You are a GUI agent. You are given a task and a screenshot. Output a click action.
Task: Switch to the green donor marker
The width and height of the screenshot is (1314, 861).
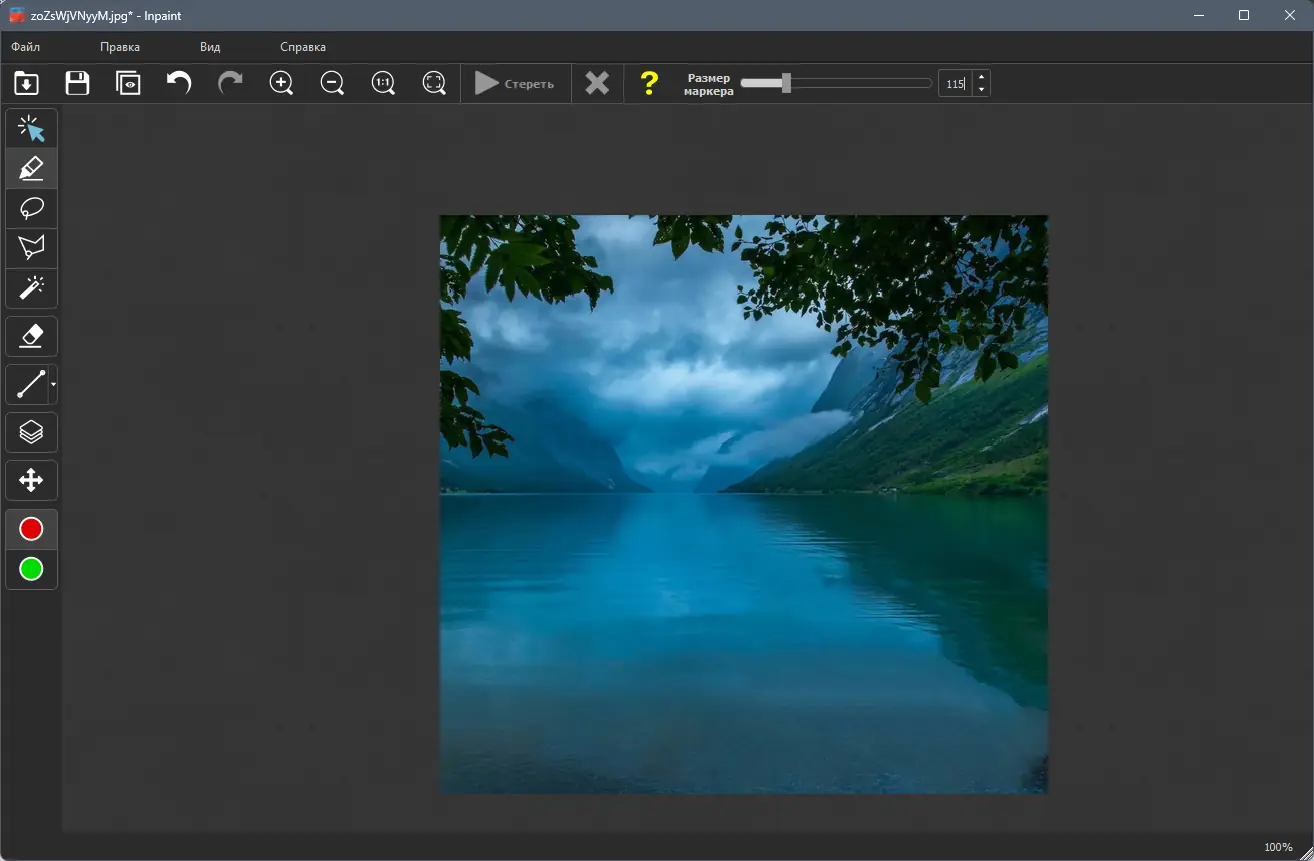pyautogui.click(x=31, y=570)
